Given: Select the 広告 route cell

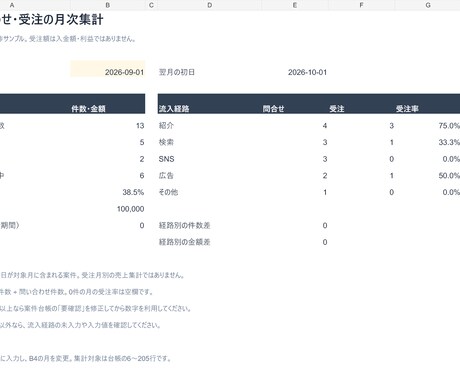Looking at the screenshot, I should click(166, 176).
